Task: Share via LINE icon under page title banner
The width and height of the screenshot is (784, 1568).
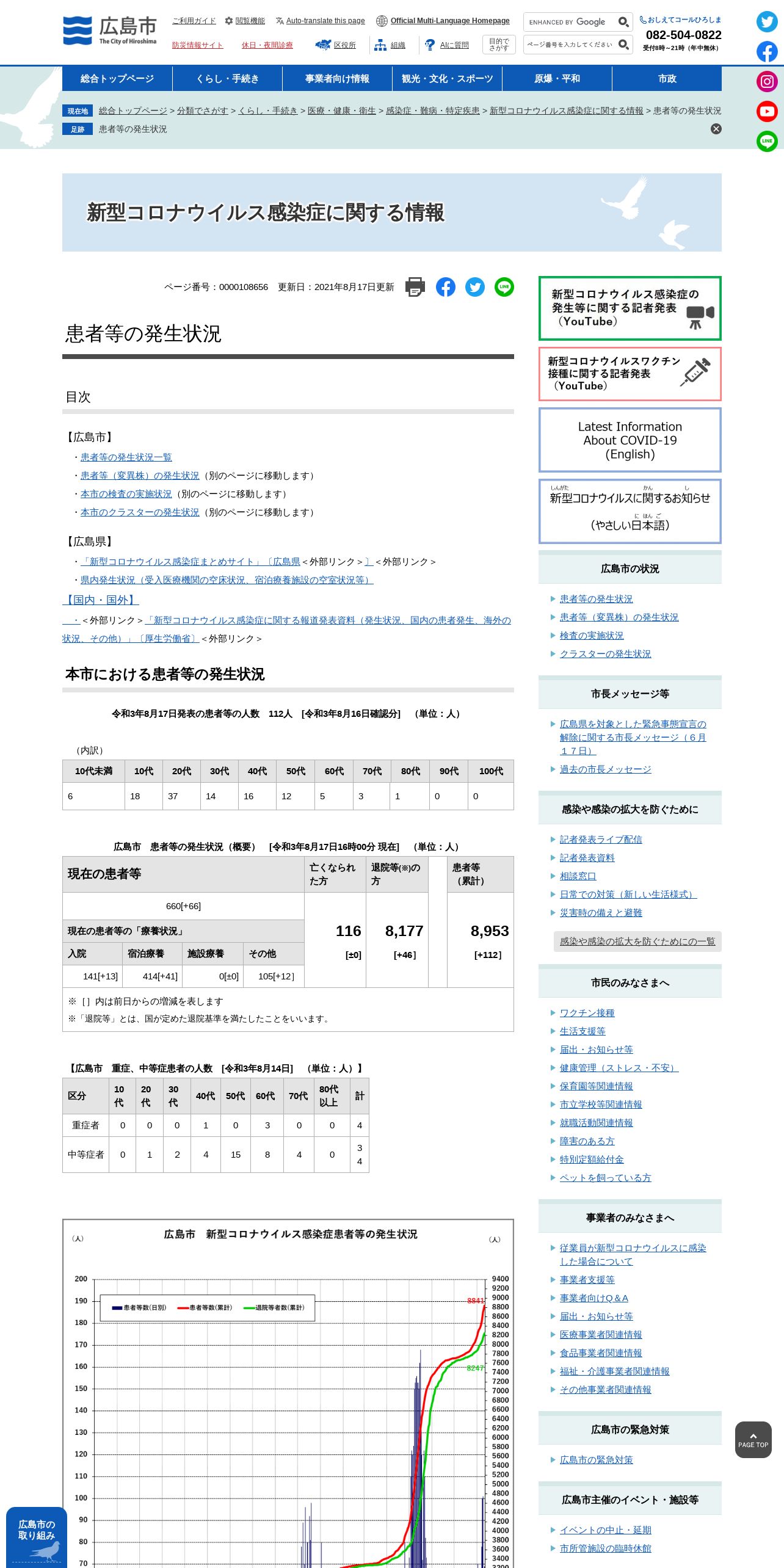Action: [x=504, y=287]
